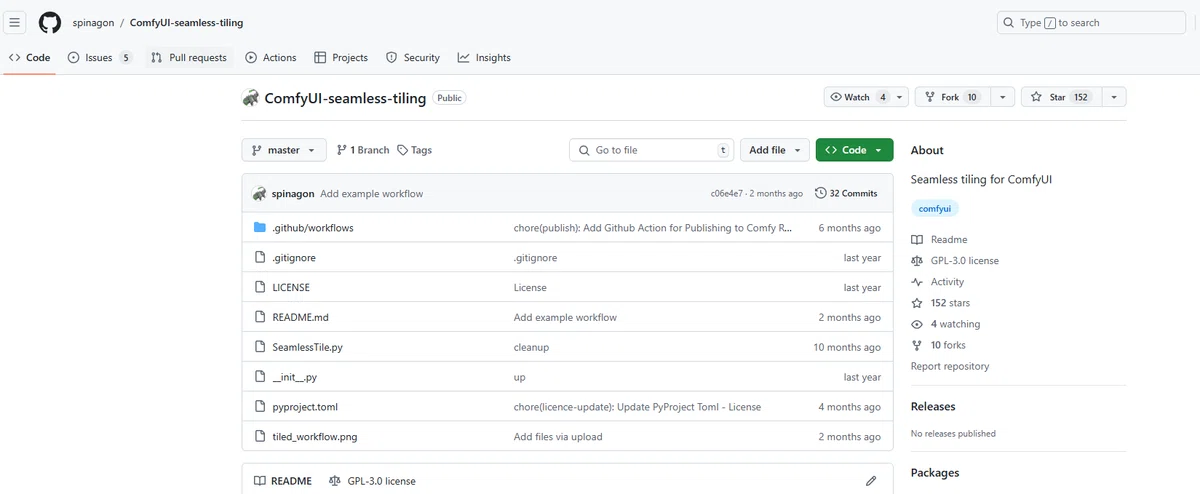1200x494 pixels.
Task: Open the LICENSE file
Action: [291, 288]
